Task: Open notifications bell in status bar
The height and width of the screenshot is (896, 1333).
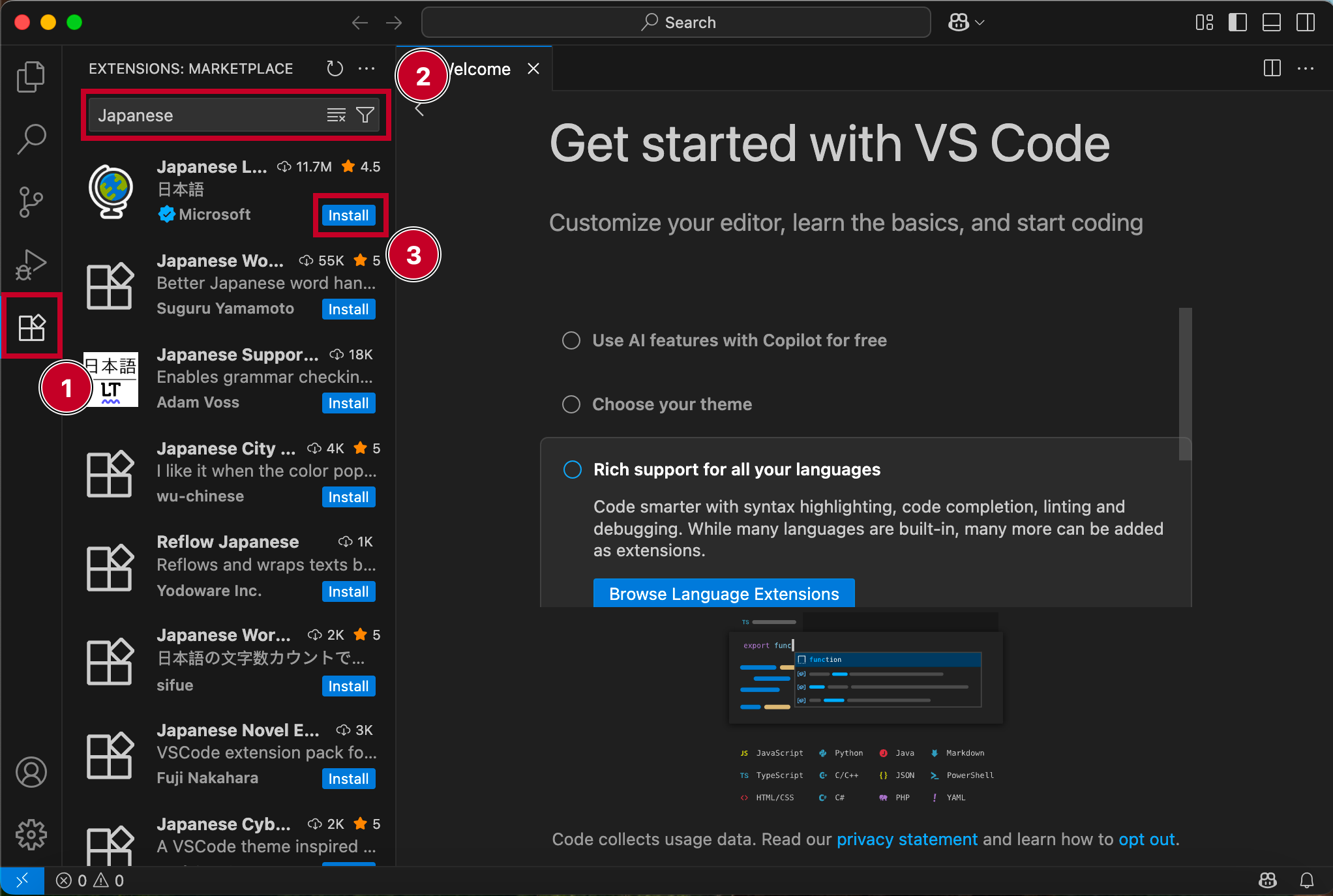Action: [x=1307, y=881]
